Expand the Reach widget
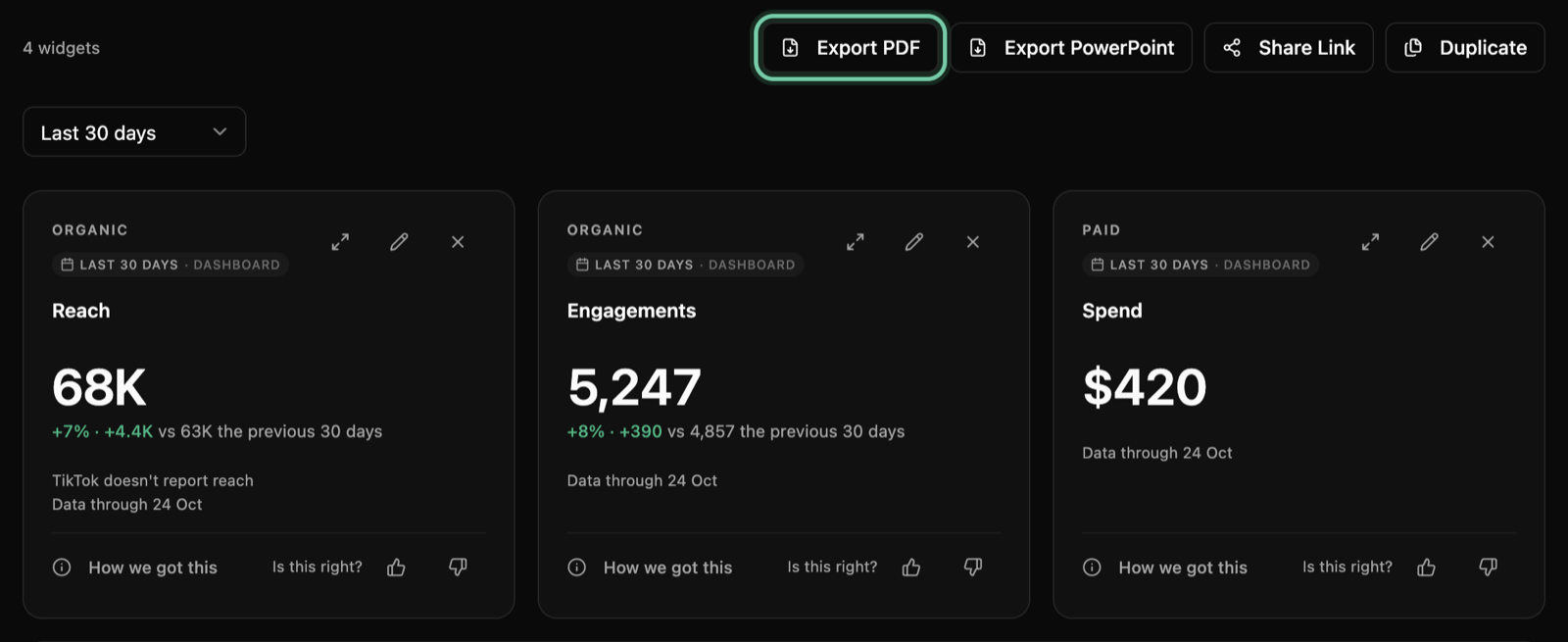The width and height of the screenshot is (1568, 642). (x=340, y=242)
